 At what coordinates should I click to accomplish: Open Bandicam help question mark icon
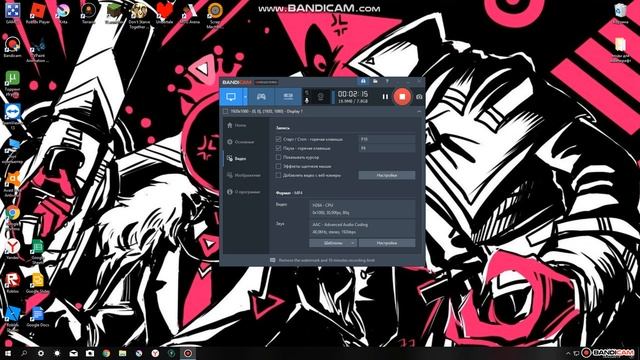click(x=387, y=82)
